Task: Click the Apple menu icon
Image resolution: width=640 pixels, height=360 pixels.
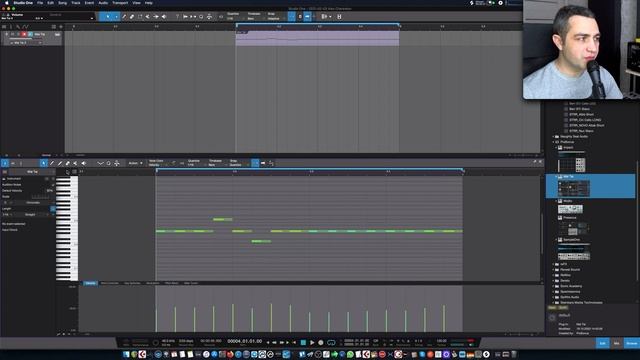Action: (6, 3)
